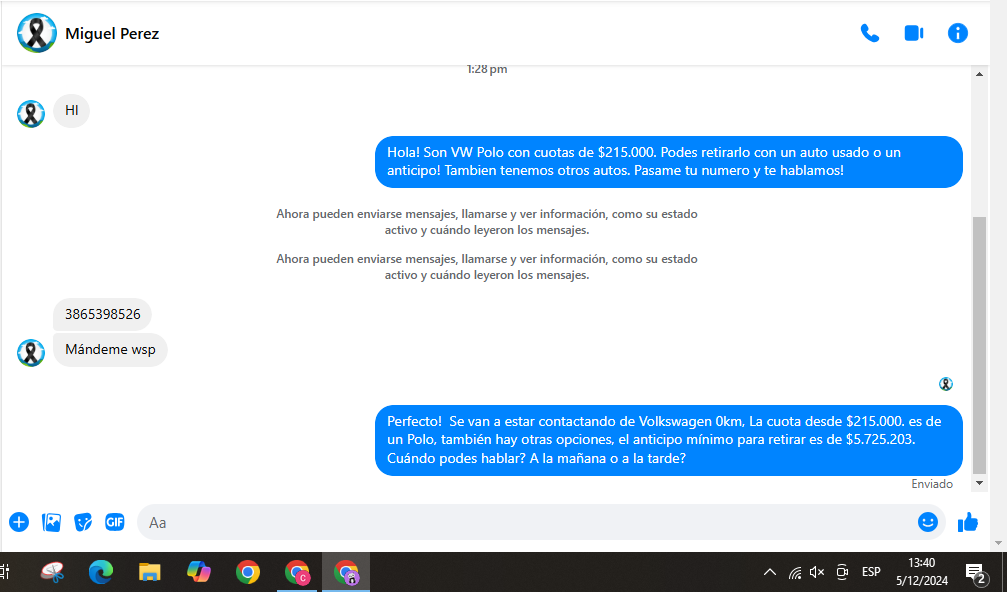Click the muted volume tray icon
The height and width of the screenshot is (592, 1007).
coord(817,571)
